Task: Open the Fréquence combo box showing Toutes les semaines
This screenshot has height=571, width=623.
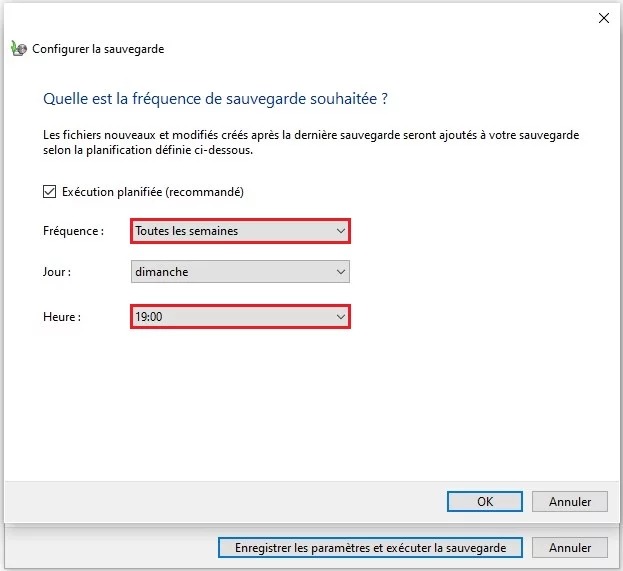Action: (x=230, y=231)
